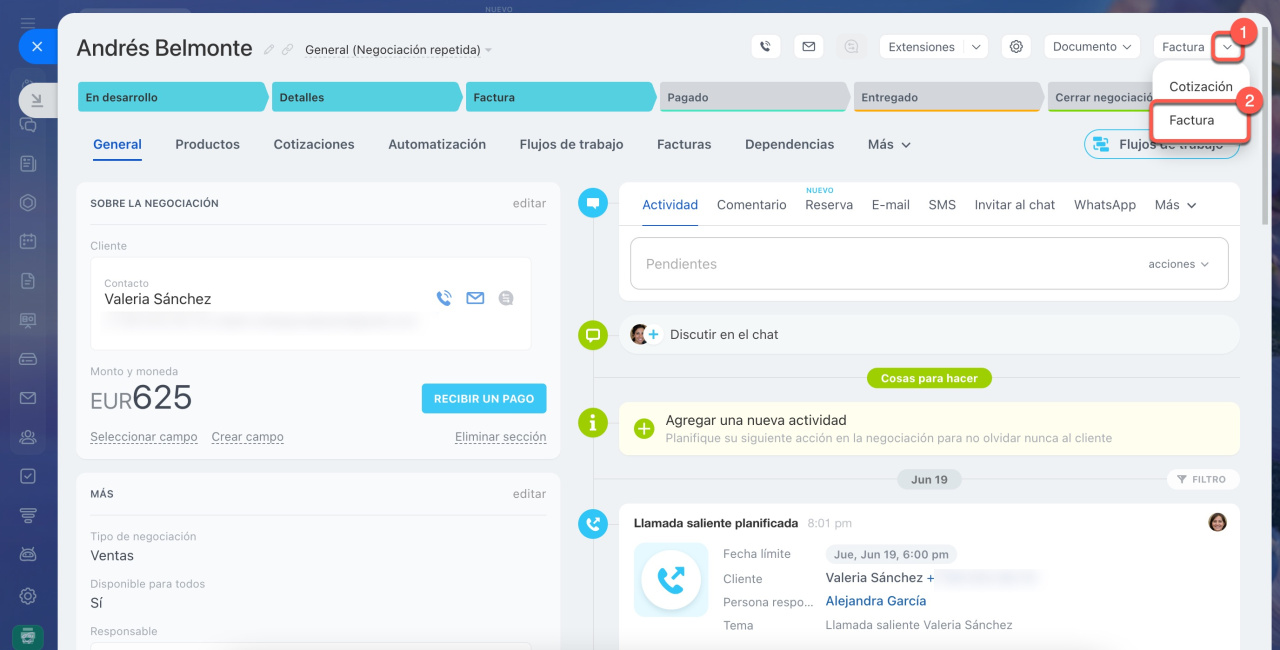Close the deal panel with the blue X button
This screenshot has width=1280, height=650.
click(37, 46)
